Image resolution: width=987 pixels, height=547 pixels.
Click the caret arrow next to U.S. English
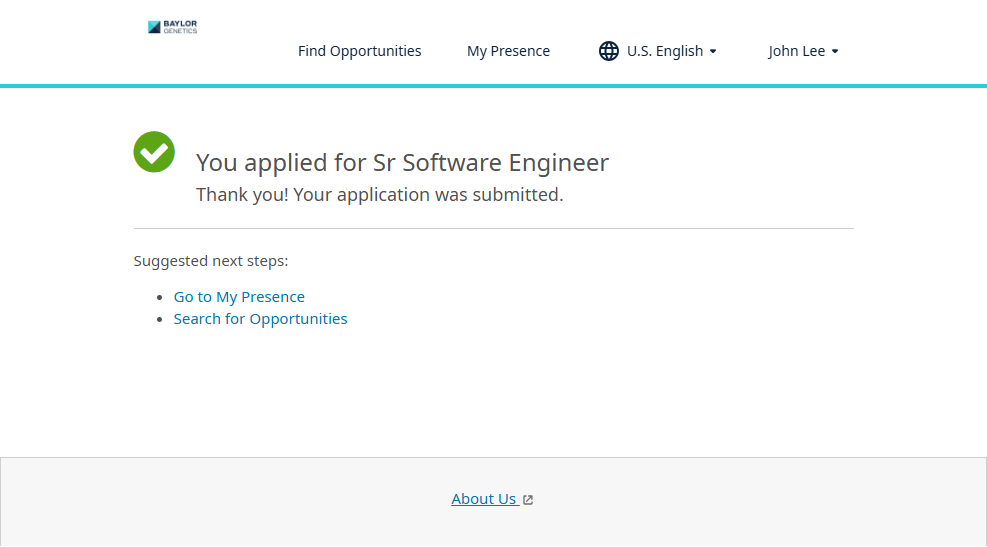(x=713, y=52)
